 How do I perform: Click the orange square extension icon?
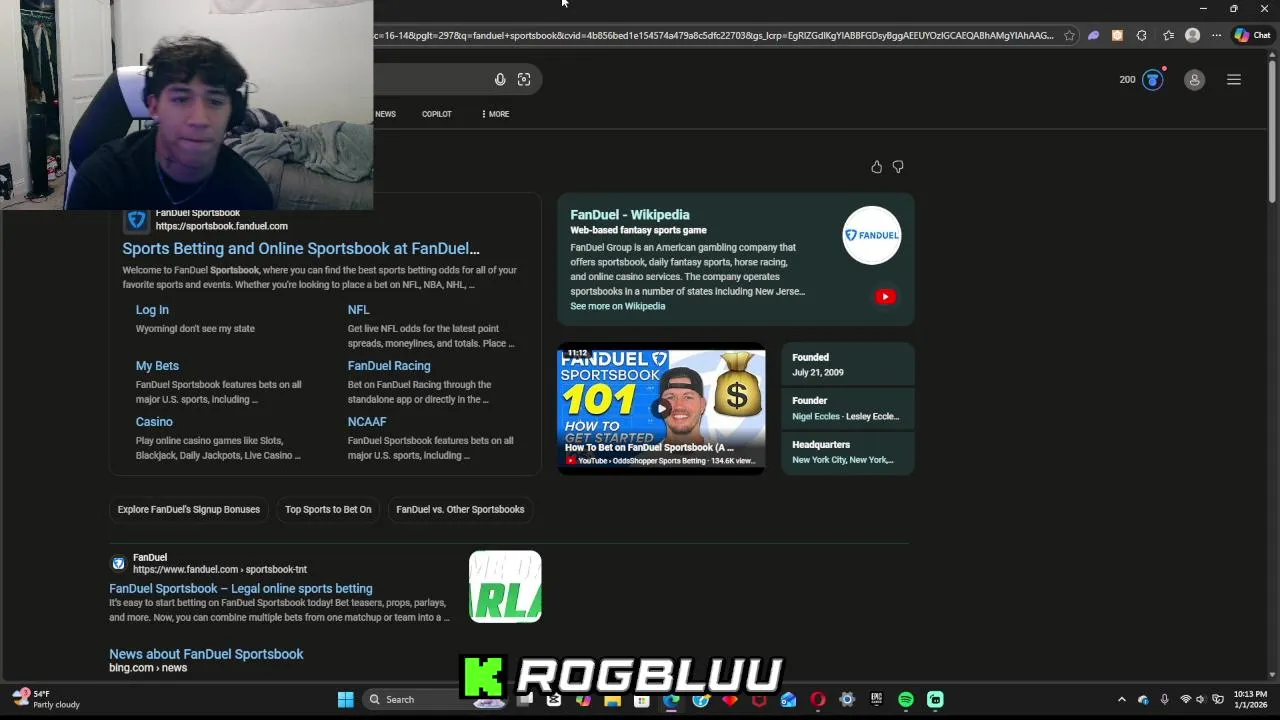point(1117,35)
